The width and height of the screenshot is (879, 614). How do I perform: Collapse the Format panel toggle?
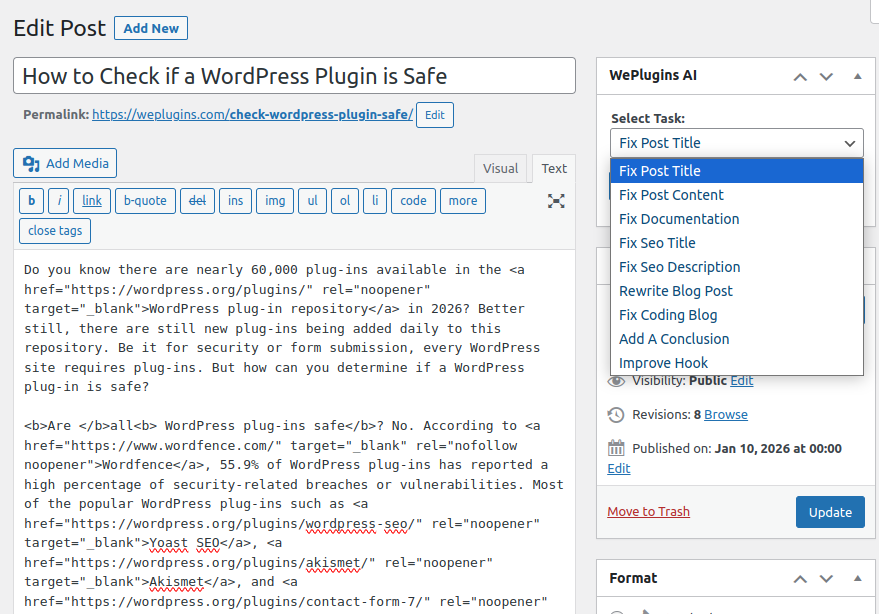pos(857,579)
